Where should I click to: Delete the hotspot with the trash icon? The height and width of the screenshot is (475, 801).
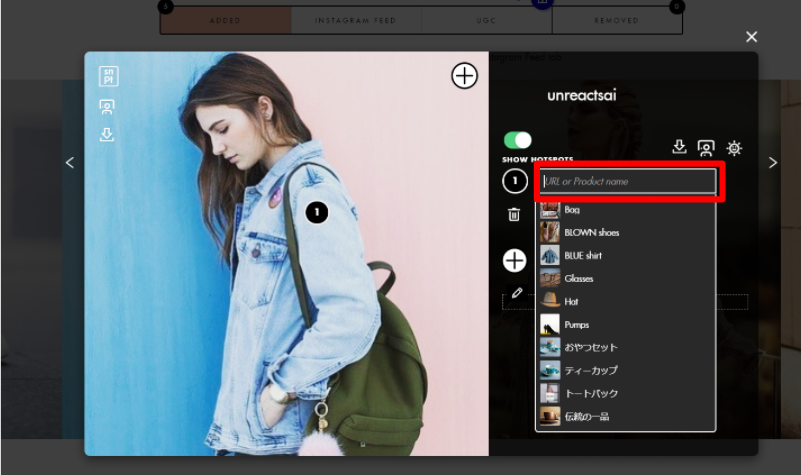(x=514, y=215)
